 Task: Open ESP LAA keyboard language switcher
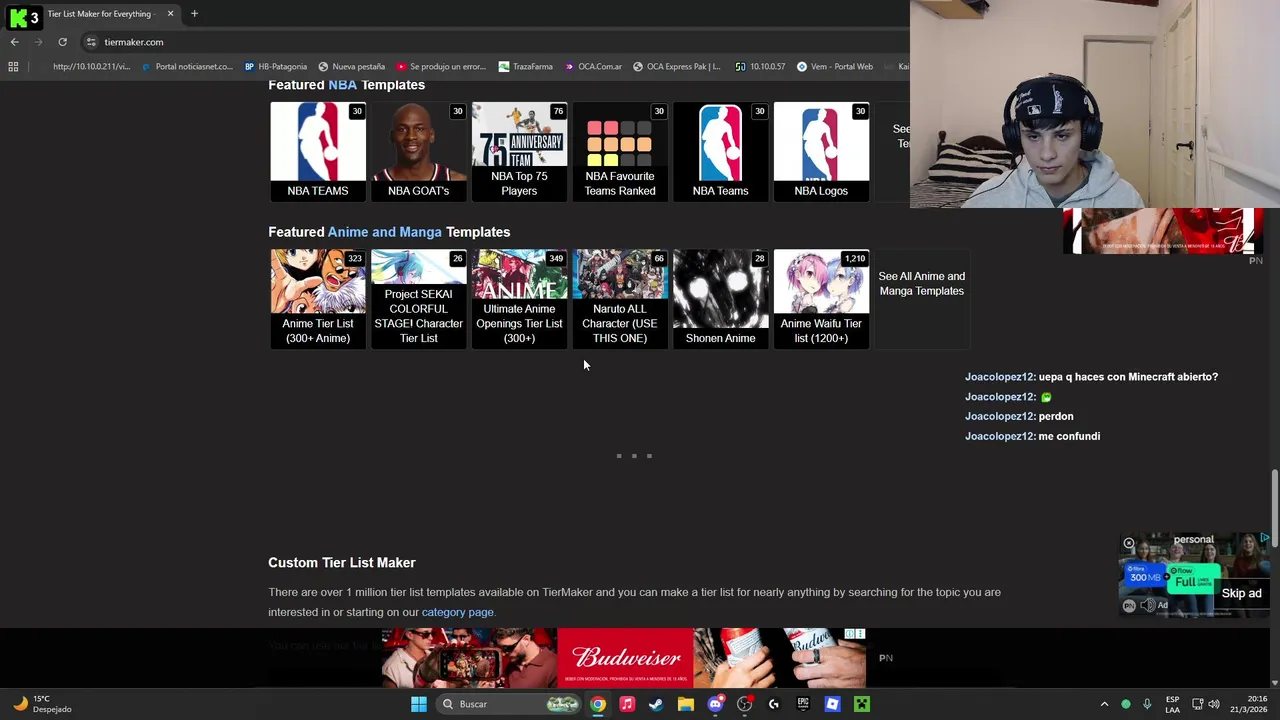click(x=1172, y=704)
